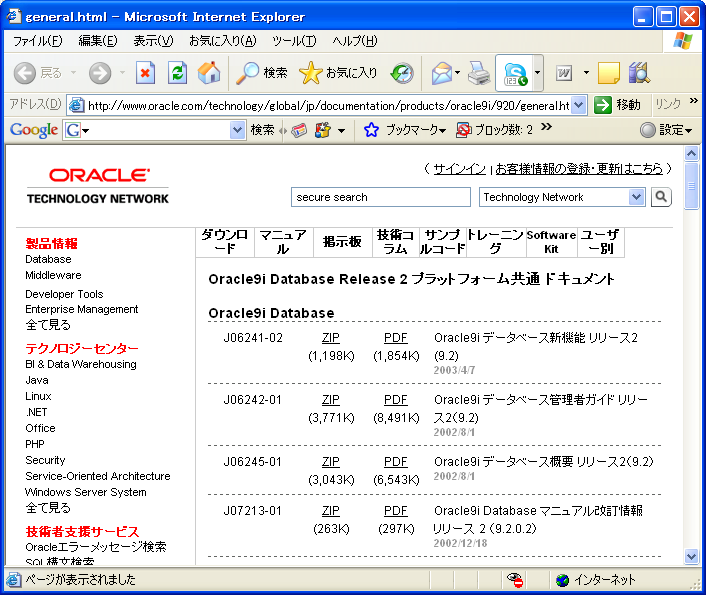Download ZIP for J06241-02
The height and width of the screenshot is (595, 706).
point(330,338)
